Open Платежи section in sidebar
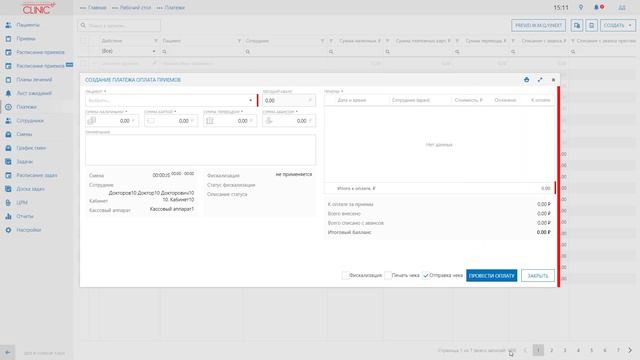 27,107
